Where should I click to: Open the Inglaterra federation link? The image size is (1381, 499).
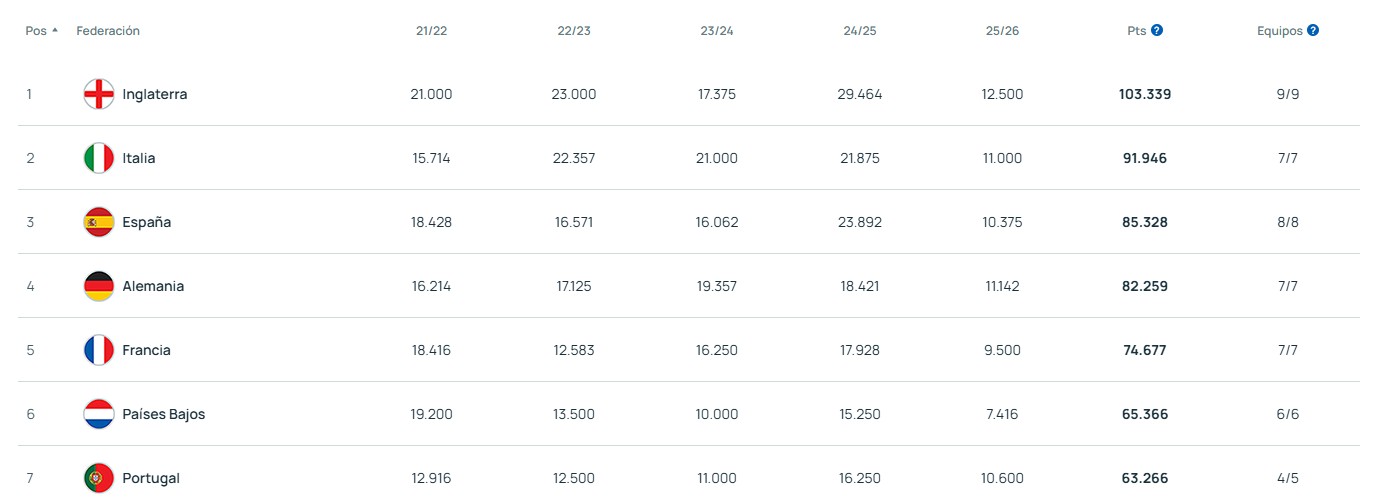pos(154,94)
